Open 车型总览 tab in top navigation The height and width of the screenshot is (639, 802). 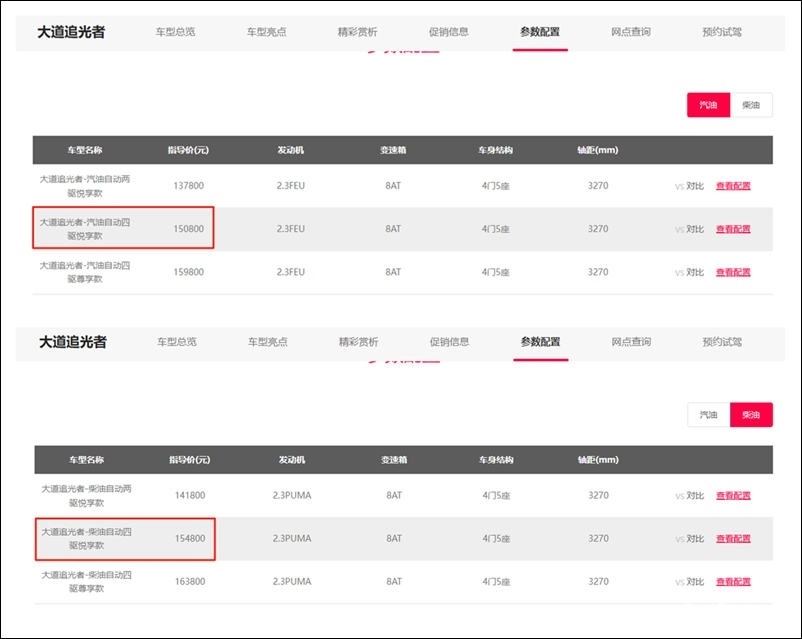click(x=175, y=32)
